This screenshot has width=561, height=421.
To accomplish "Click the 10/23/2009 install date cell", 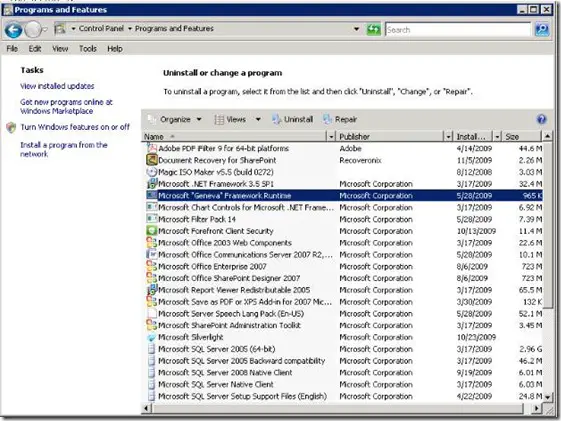I will (476, 337).
